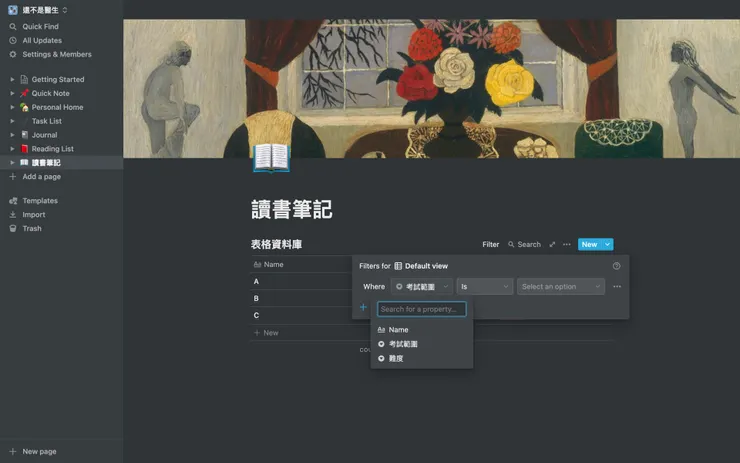Open the workspace switcher at top left

[x=38, y=10]
